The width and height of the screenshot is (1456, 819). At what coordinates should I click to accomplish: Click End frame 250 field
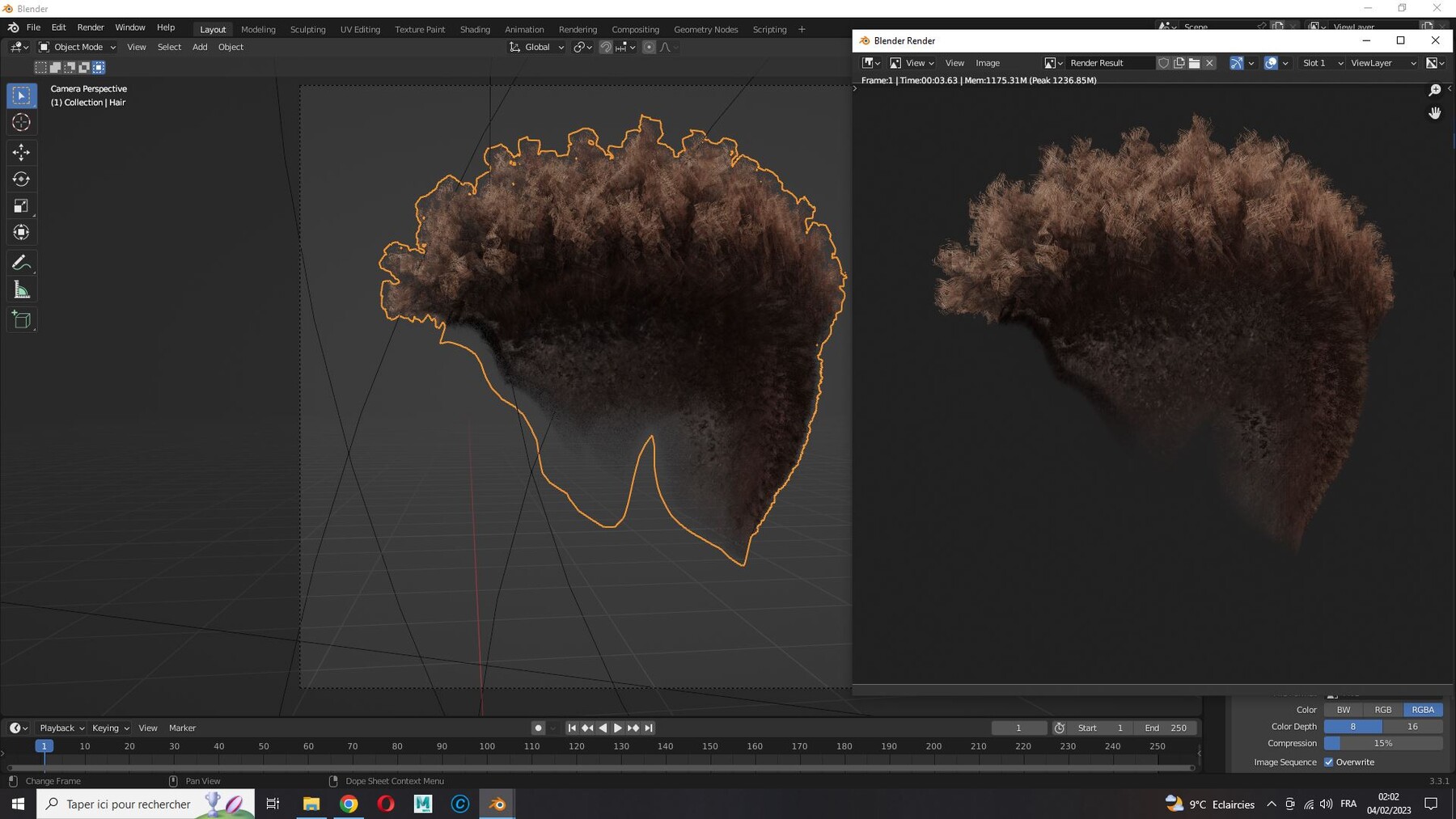point(1166,728)
